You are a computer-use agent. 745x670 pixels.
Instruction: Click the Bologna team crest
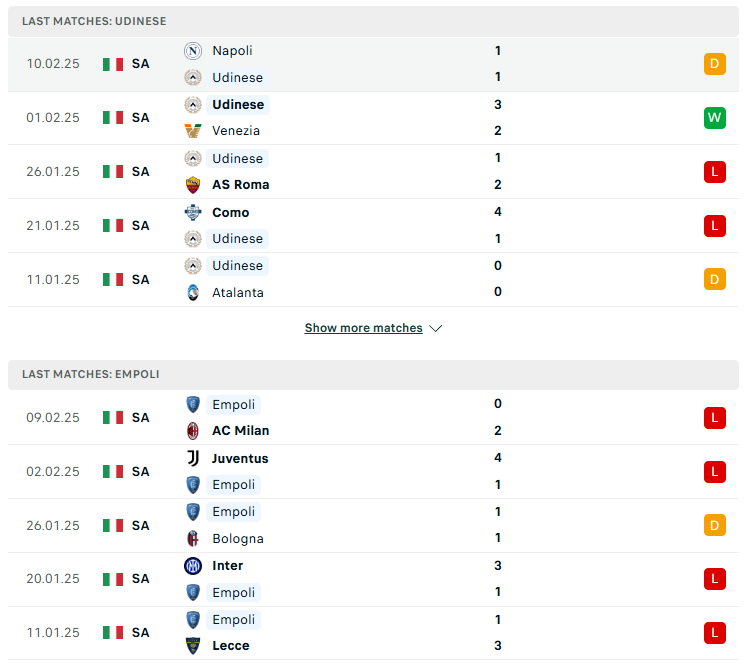click(x=193, y=539)
